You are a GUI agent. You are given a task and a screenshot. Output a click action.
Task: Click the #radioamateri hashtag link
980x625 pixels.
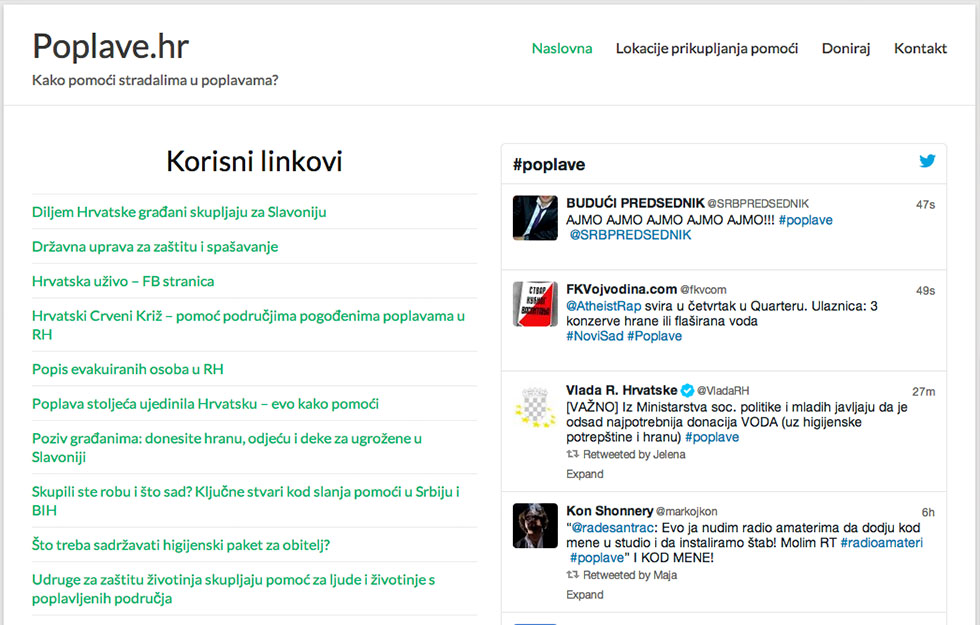[881, 542]
